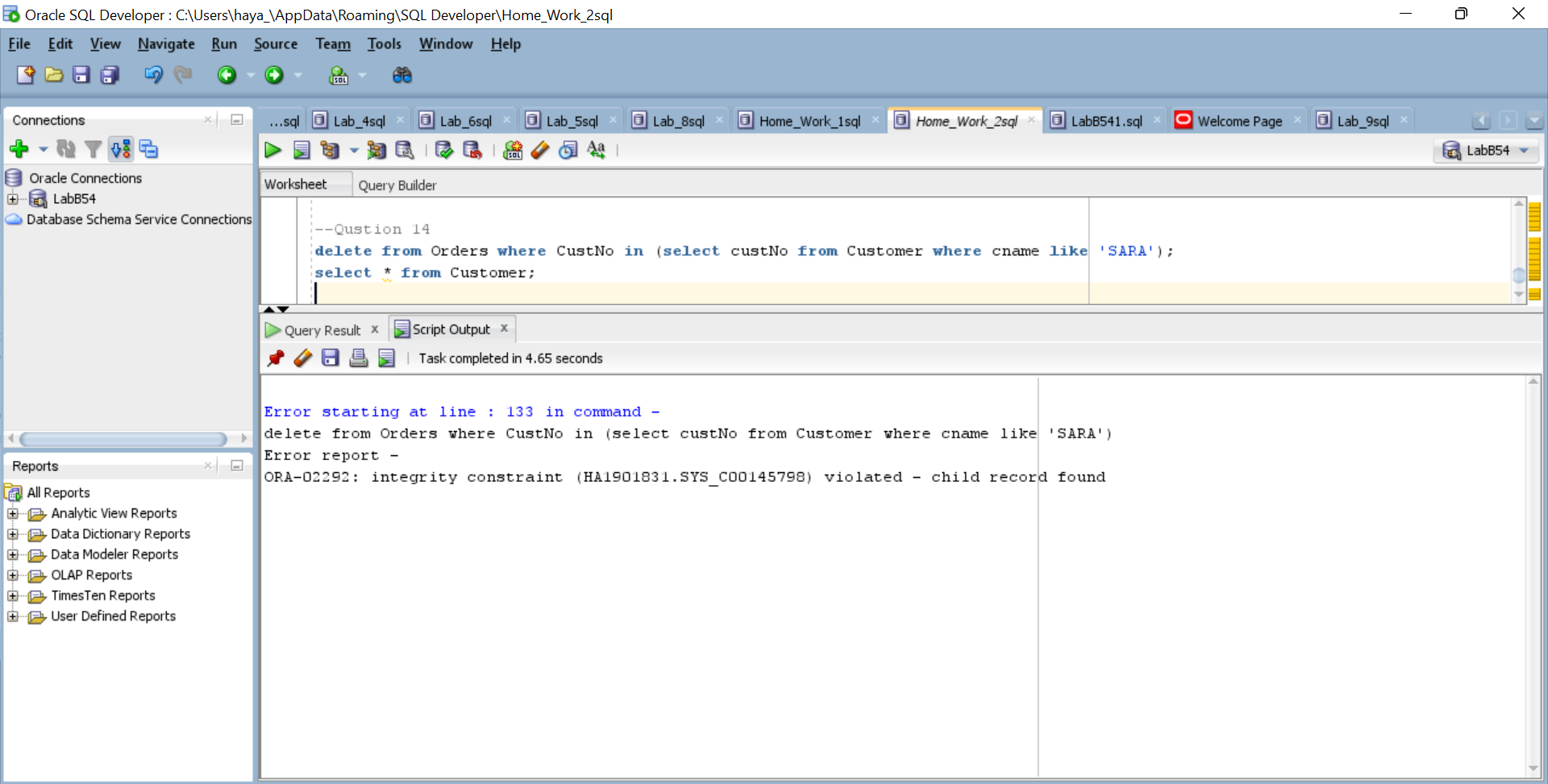1548x784 pixels.
Task: Open SQL Tuning Advisor icon
Action: click(x=405, y=150)
